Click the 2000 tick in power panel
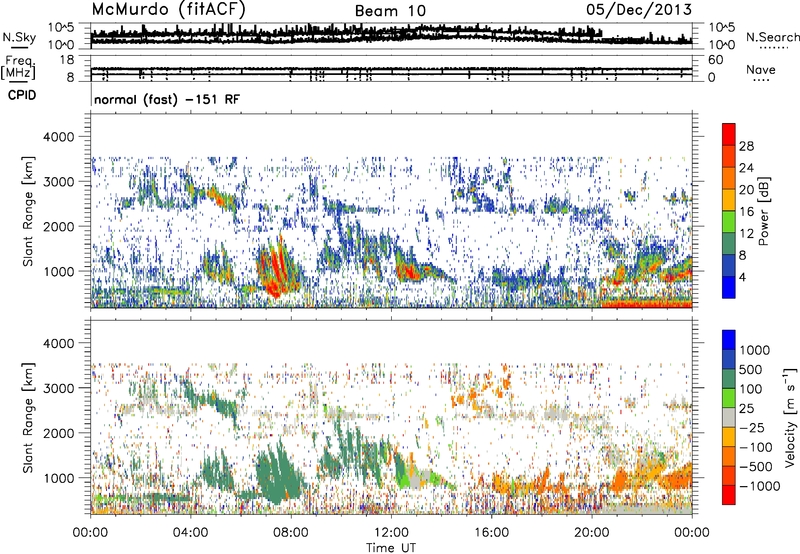 (x=59, y=227)
